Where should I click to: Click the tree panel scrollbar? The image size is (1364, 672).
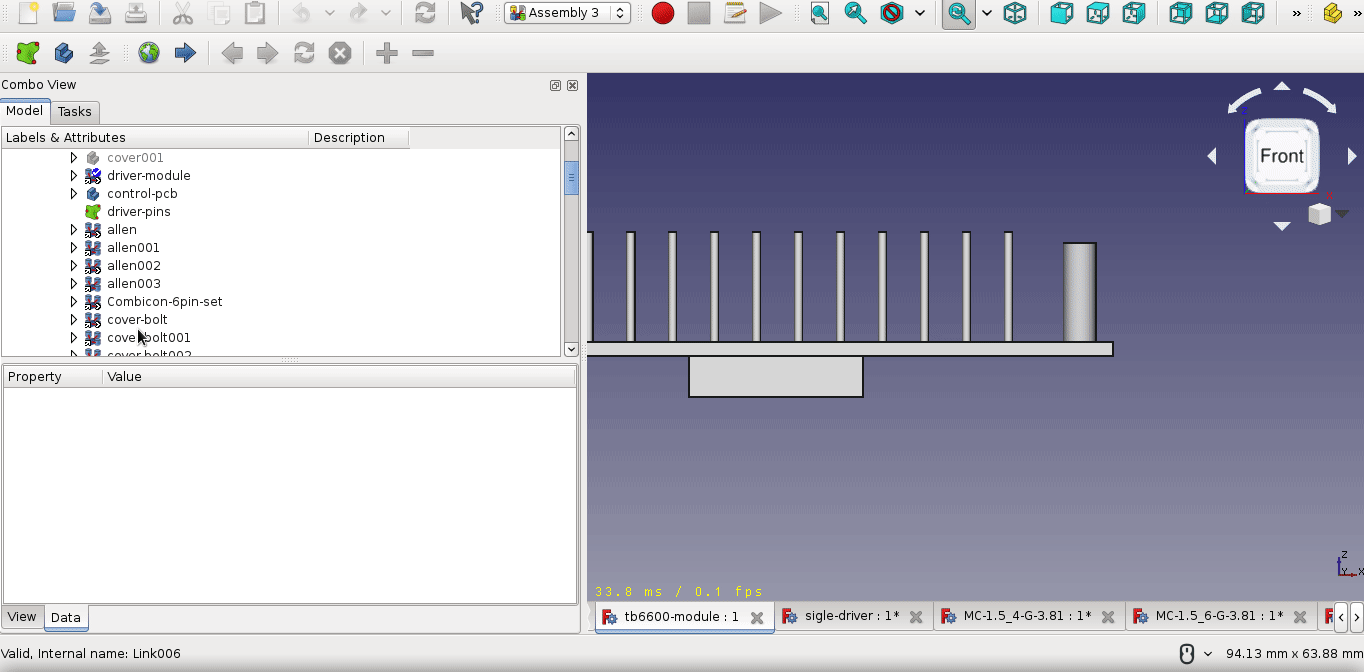click(571, 178)
